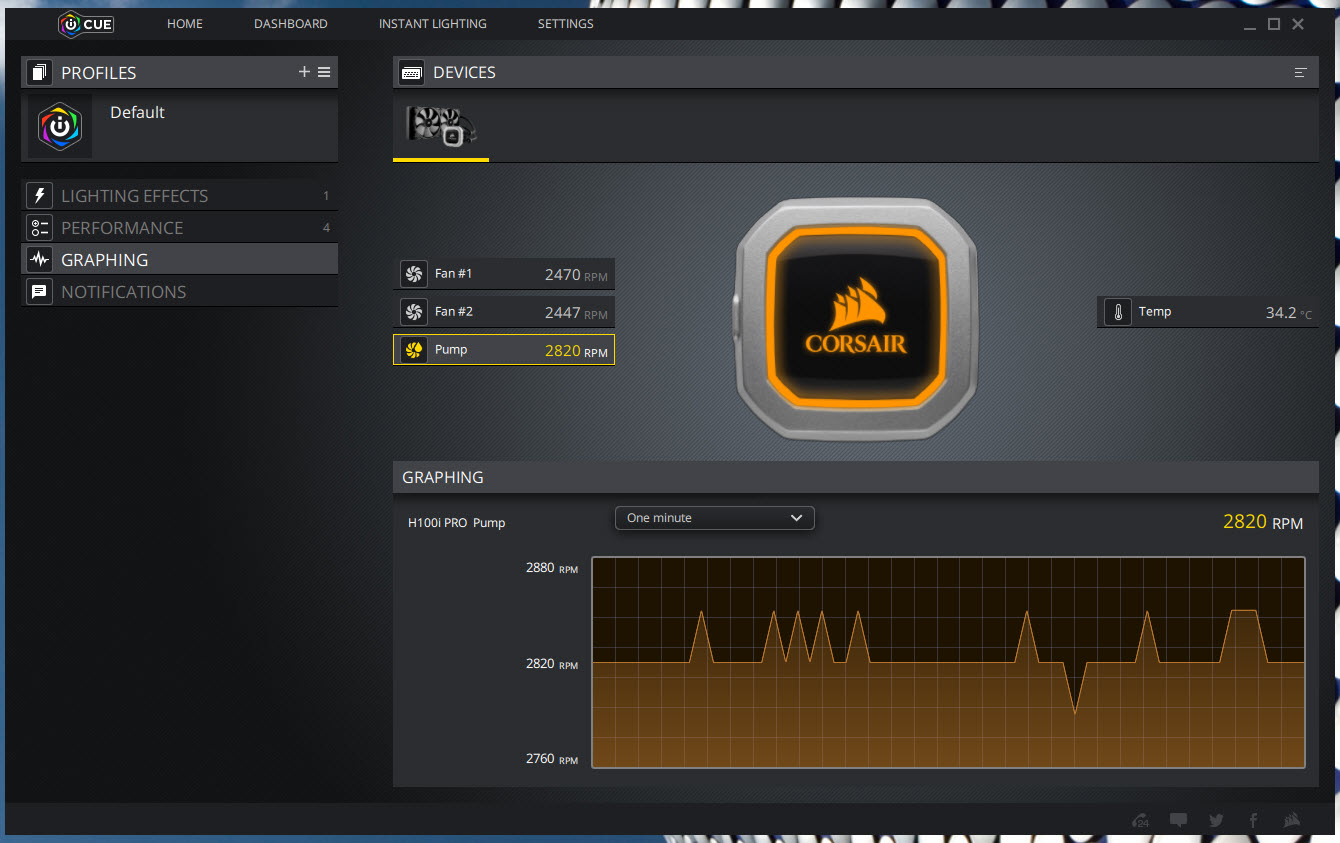Click the Temp thermometer icon
Image resolution: width=1340 pixels, height=843 pixels.
pyautogui.click(x=1117, y=312)
